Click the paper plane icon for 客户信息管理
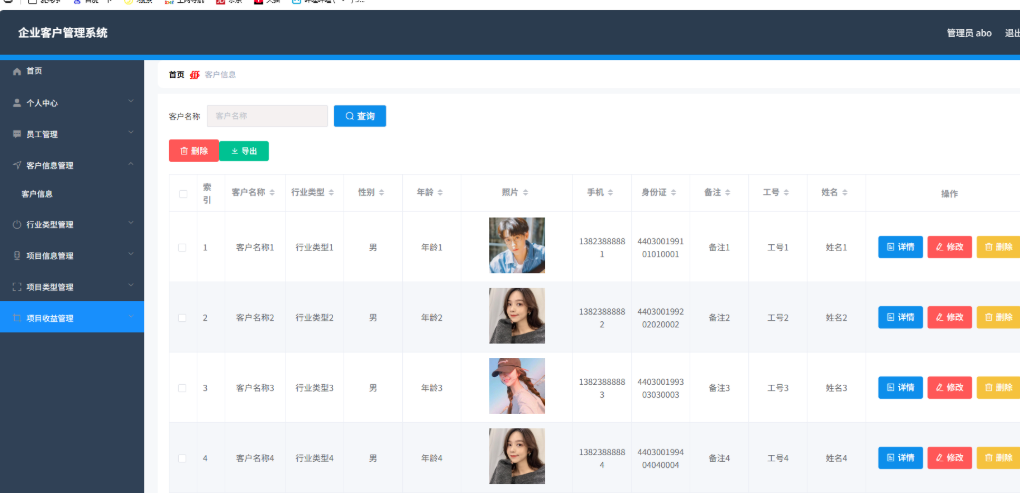Viewport: 1020px width, 493px height. [17, 165]
